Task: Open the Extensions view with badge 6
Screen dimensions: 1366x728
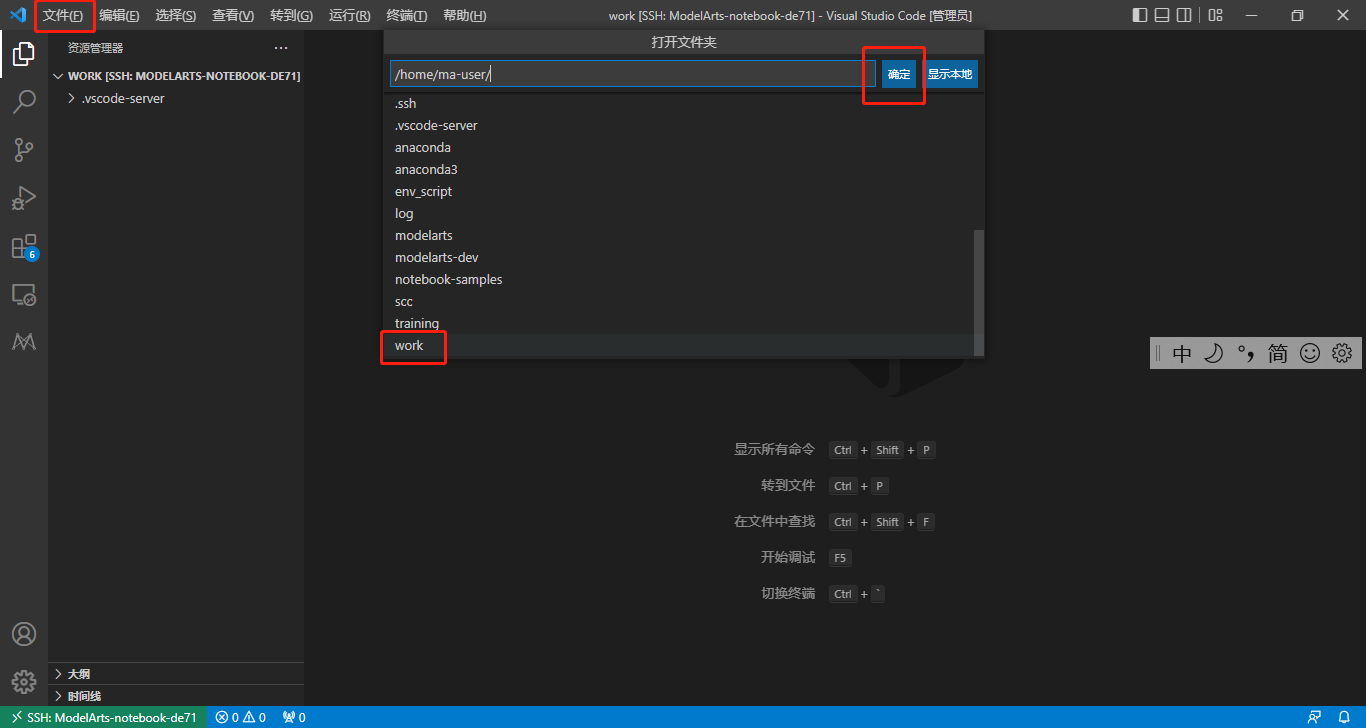Action: pyautogui.click(x=24, y=247)
